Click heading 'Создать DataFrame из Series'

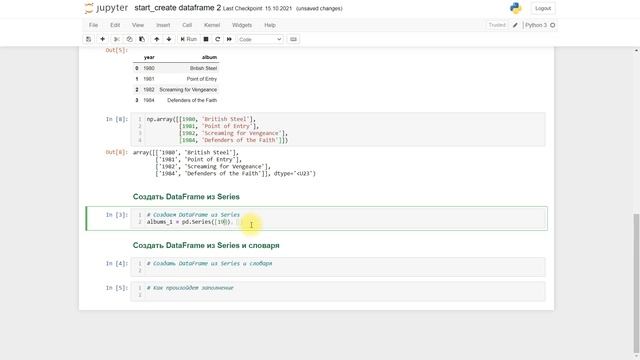pos(186,197)
